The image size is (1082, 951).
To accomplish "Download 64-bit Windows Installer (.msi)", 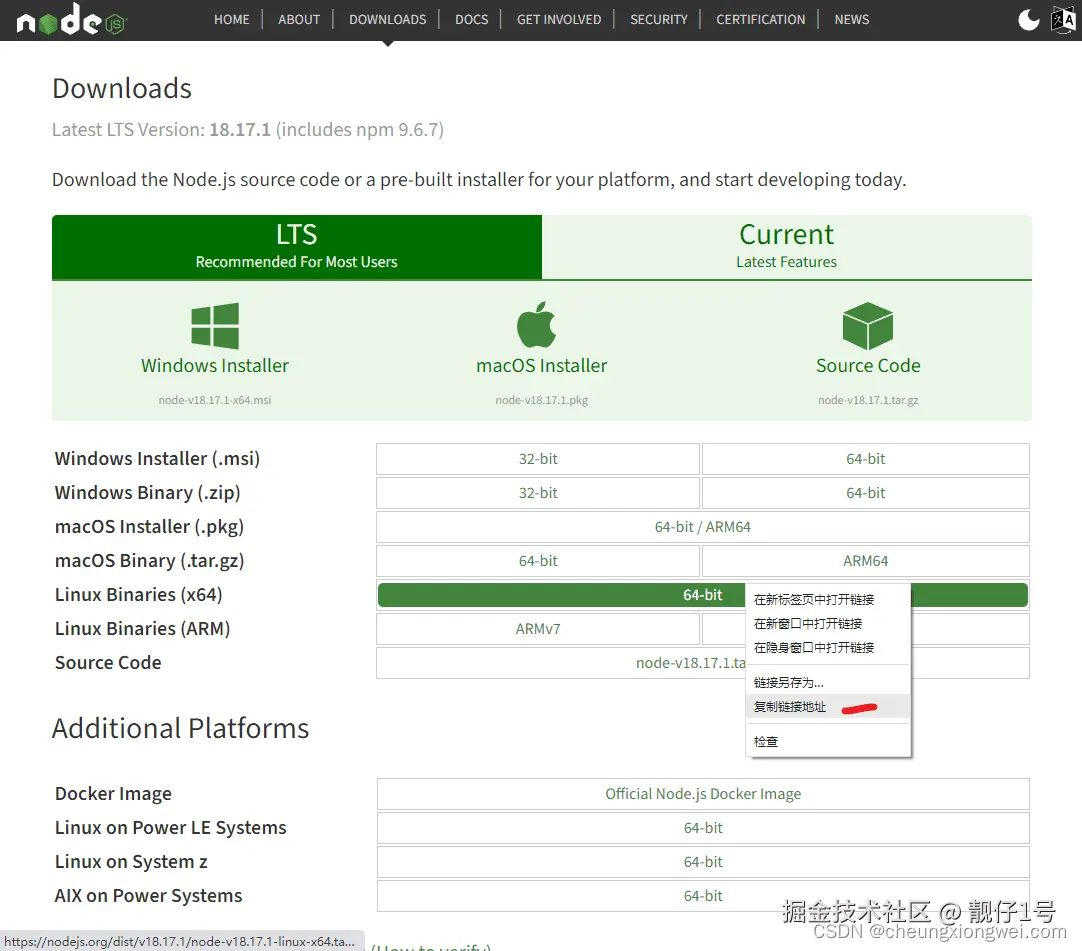I will tap(865, 459).
